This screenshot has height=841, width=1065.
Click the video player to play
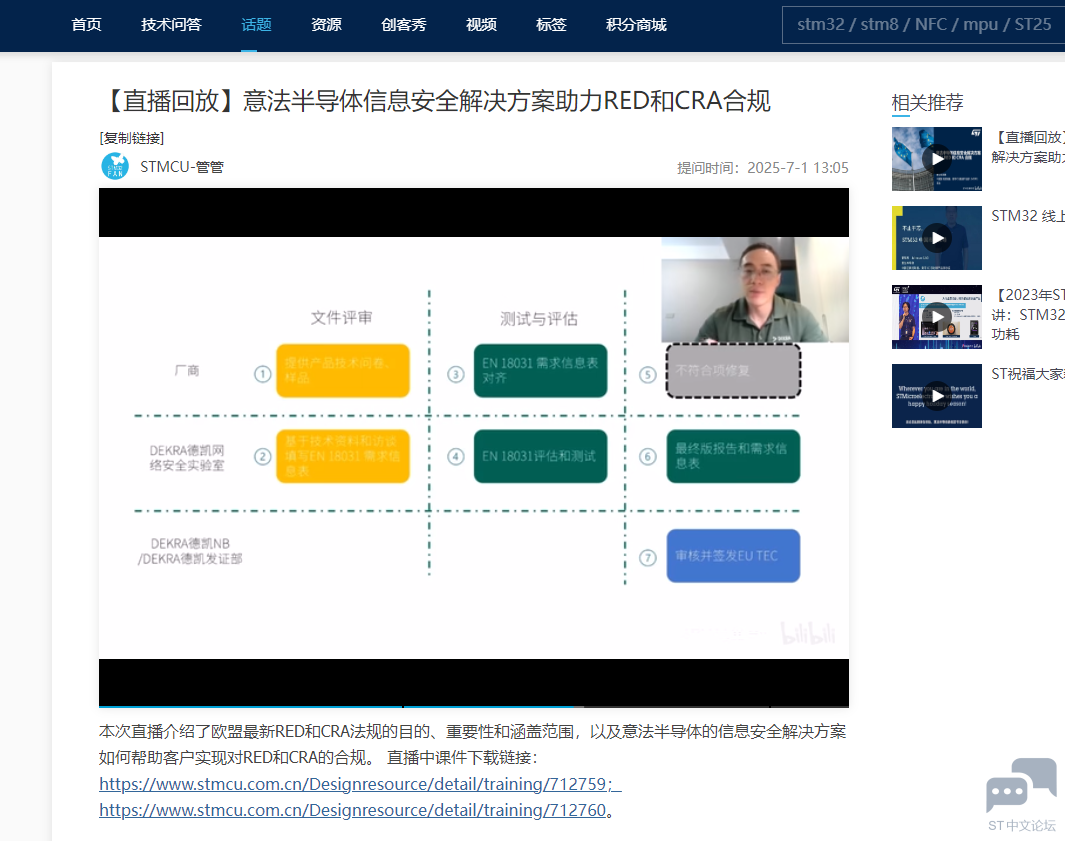click(x=474, y=448)
